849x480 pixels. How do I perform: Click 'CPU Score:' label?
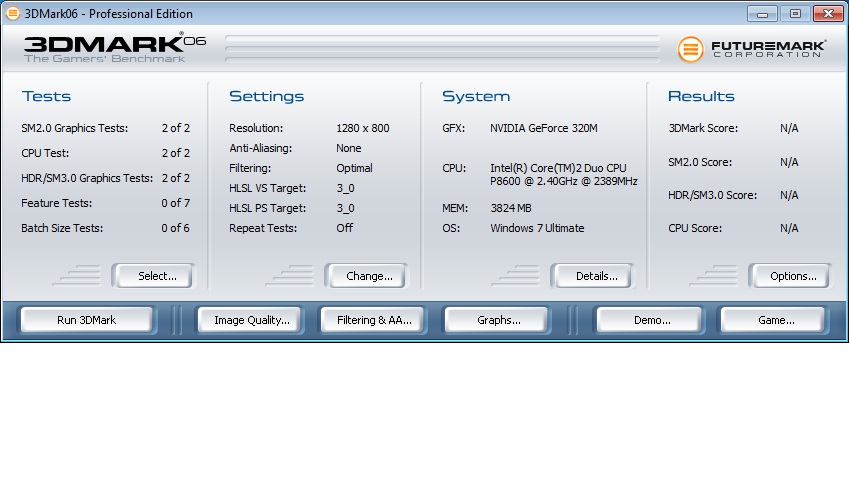coord(695,228)
